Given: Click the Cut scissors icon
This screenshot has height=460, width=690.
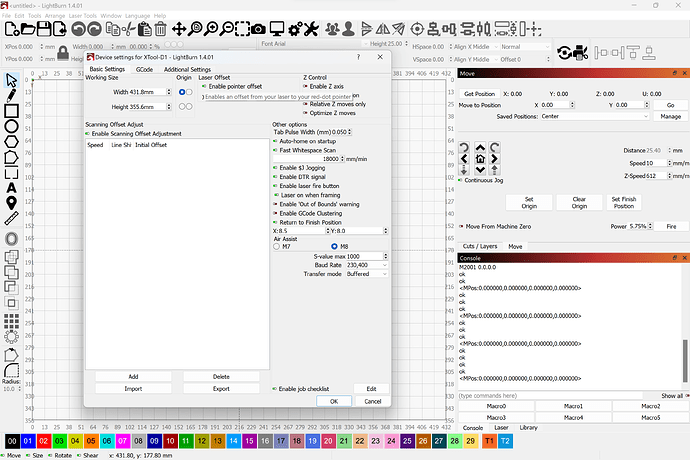Looking at the screenshot, I should [128, 29].
